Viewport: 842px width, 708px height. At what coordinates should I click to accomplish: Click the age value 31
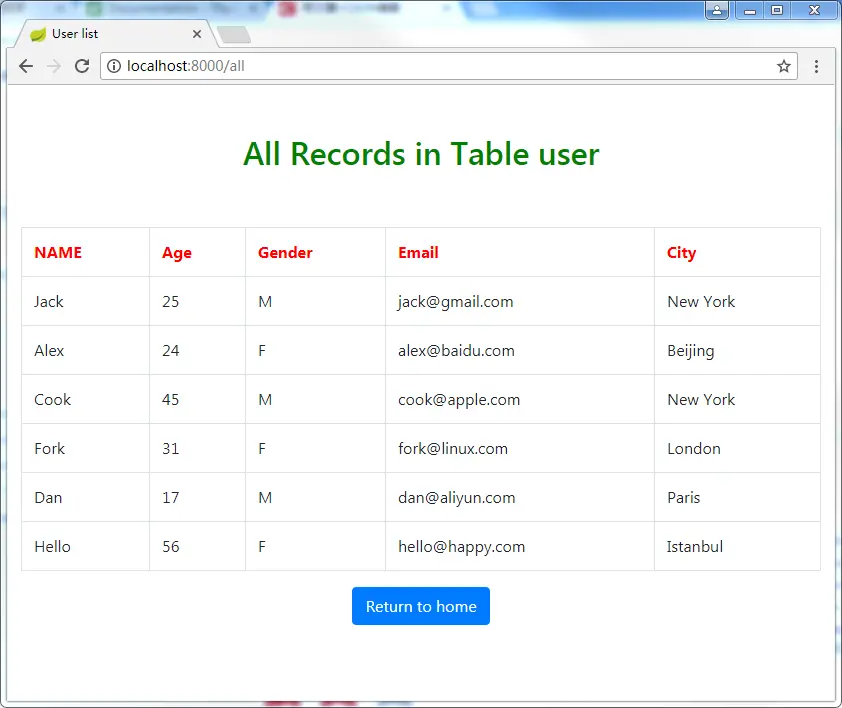pyautogui.click(x=171, y=449)
